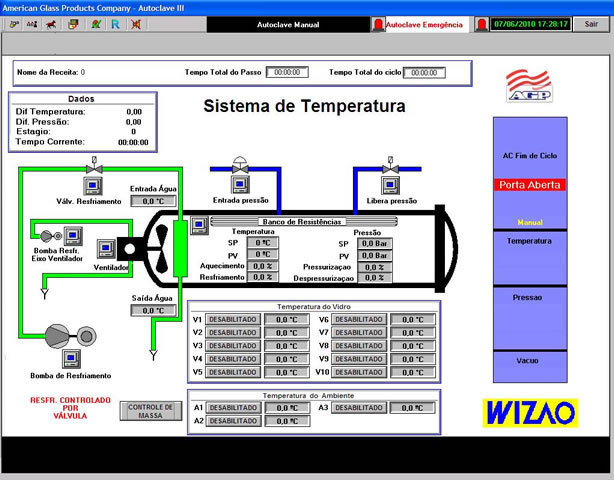Screen dimensions: 614x480
Task: Click the red Porta Aberta indicator
Action: pos(530,185)
